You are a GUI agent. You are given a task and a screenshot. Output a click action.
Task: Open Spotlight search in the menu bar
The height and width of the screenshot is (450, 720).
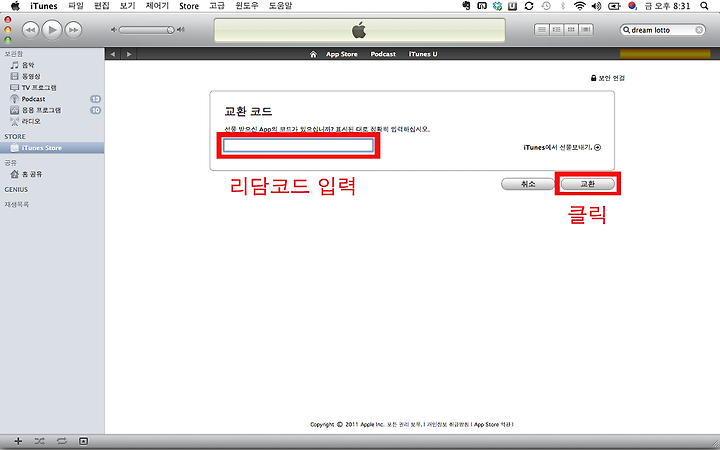(704, 6)
